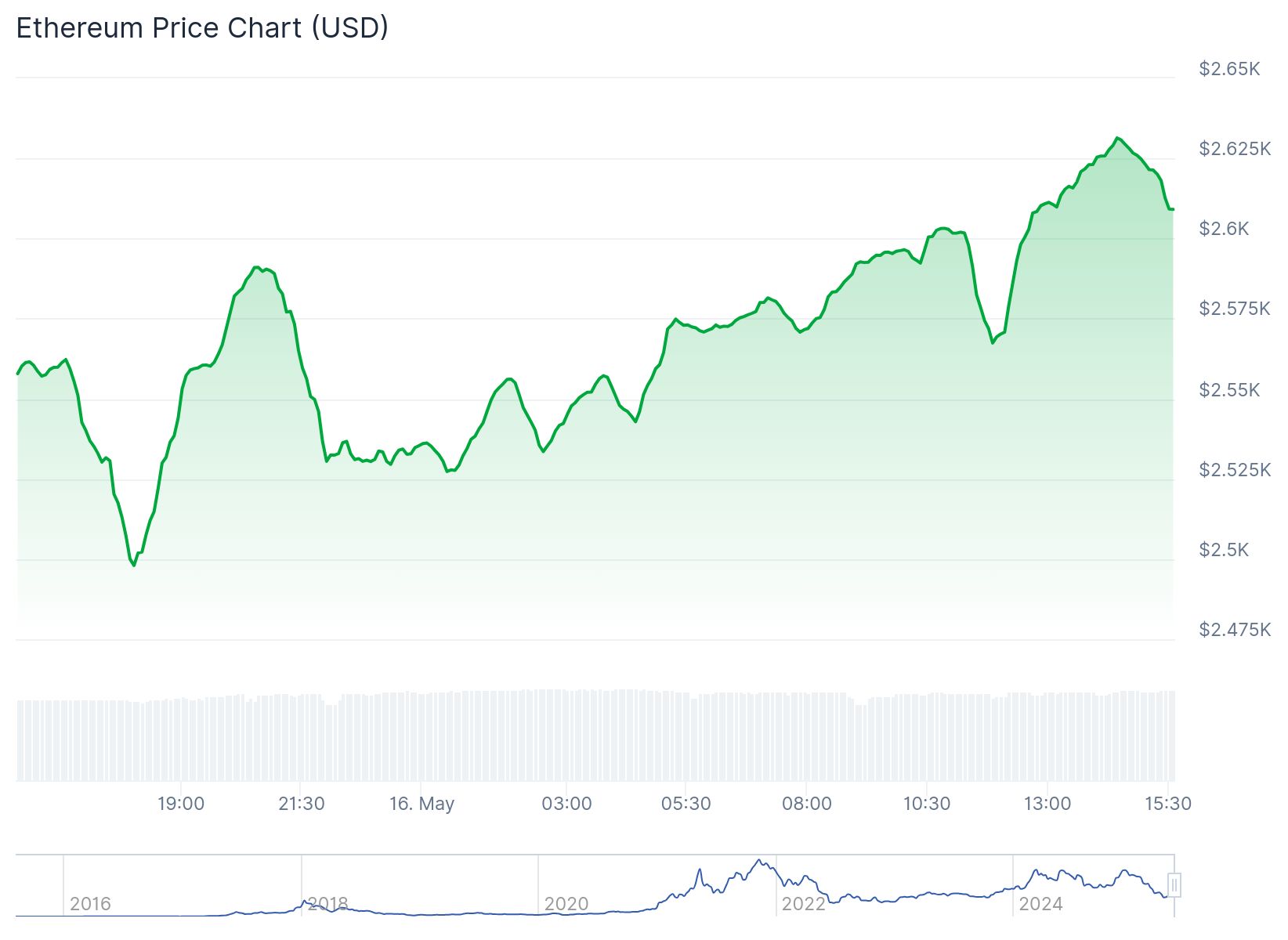Click the price low point near $2.5K

(x=134, y=565)
